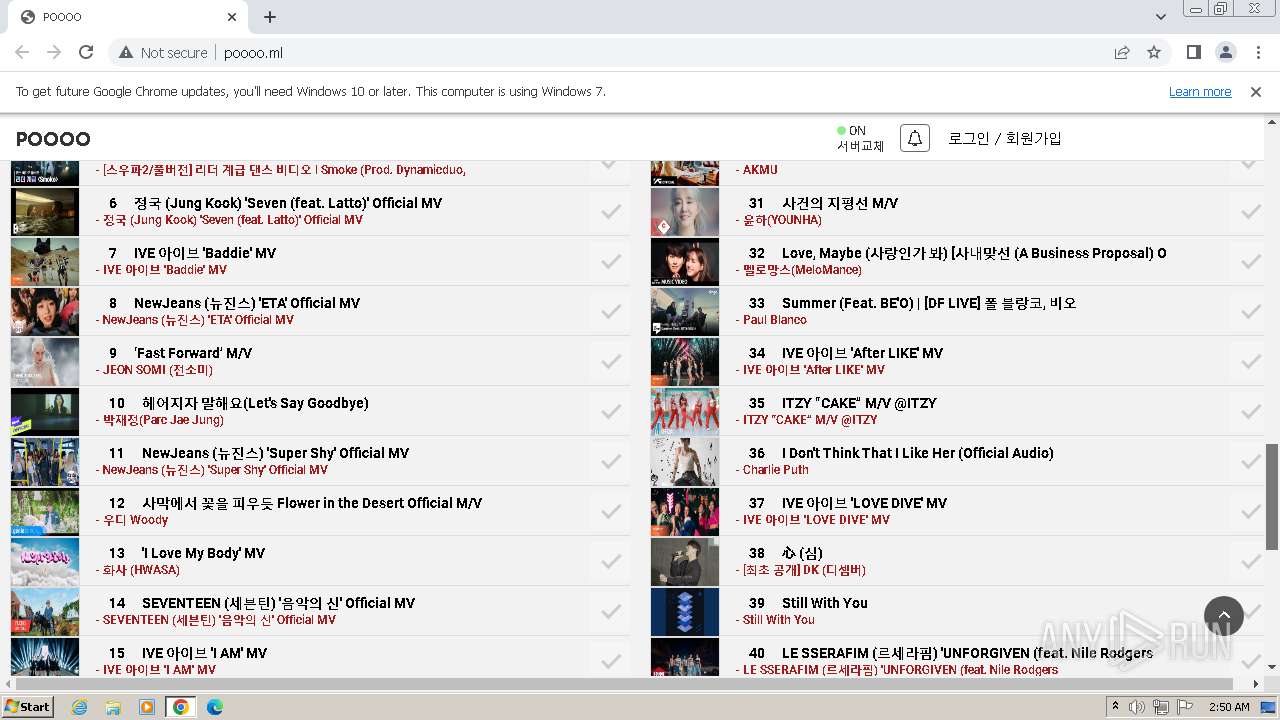Open a new browser tab
The height and width of the screenshot is (720, 1280).
(270, 17)
